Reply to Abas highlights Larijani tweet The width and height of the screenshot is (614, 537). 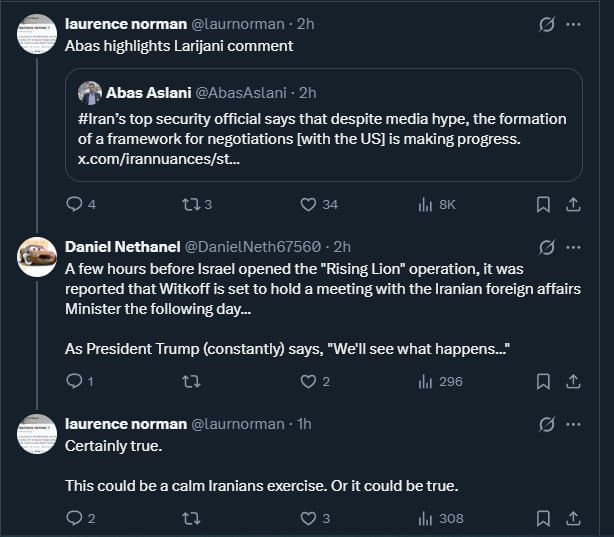pyautogui.click(x=74, y=204)
